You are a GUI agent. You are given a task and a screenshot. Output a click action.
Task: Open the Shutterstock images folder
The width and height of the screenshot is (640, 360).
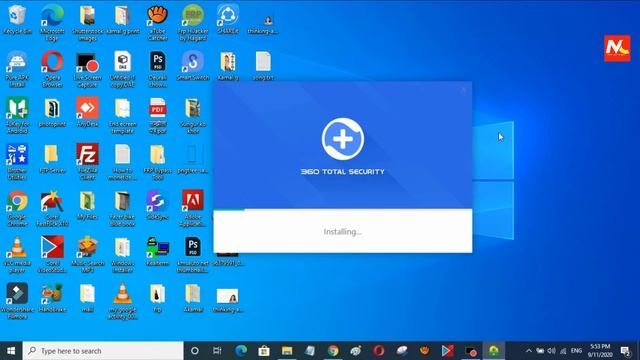pyautogui.click(x=87, y=22)
